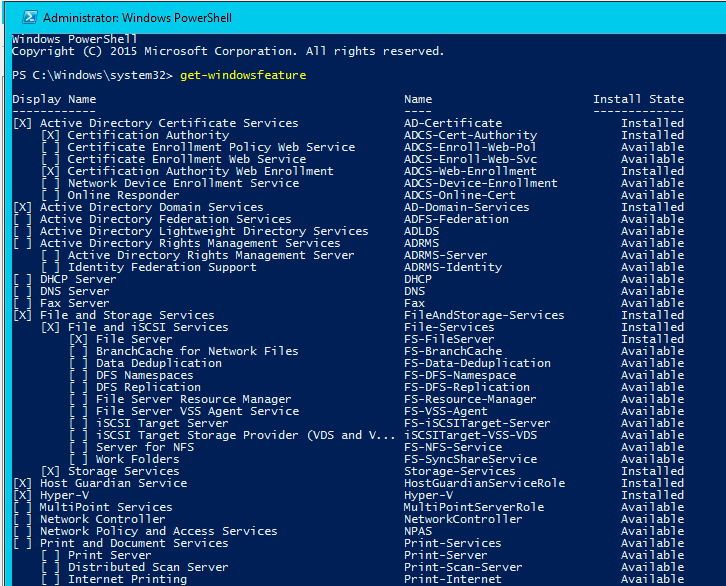726x586 pixels.
Task: Click the [X] marker beside Certification Authority
Action: tap(50, 135)
